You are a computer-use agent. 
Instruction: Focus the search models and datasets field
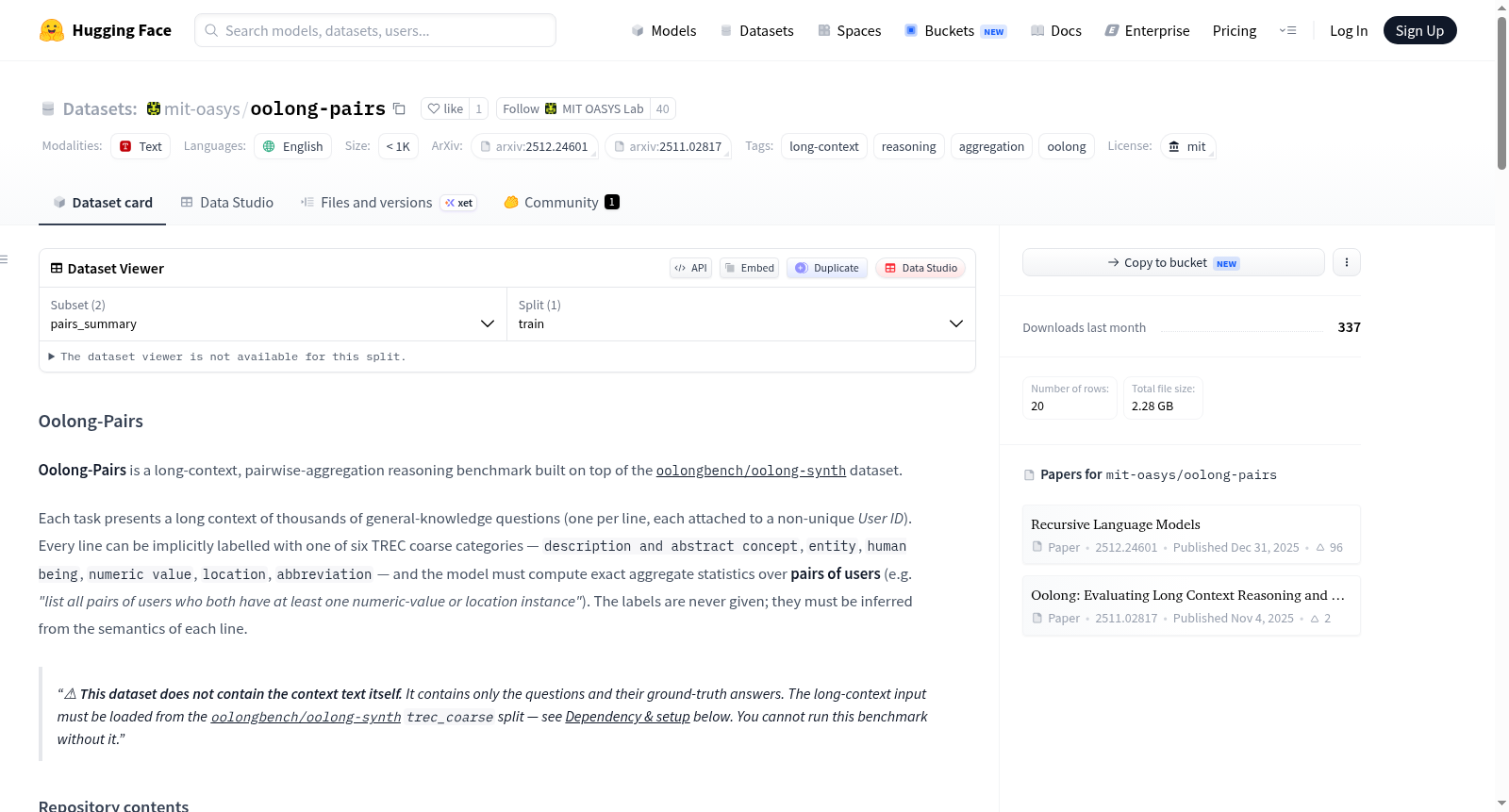point(375,30)
